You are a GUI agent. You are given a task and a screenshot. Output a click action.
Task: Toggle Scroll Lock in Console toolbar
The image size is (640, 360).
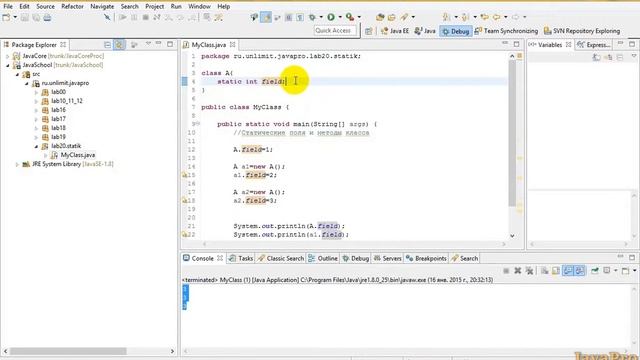556,271
